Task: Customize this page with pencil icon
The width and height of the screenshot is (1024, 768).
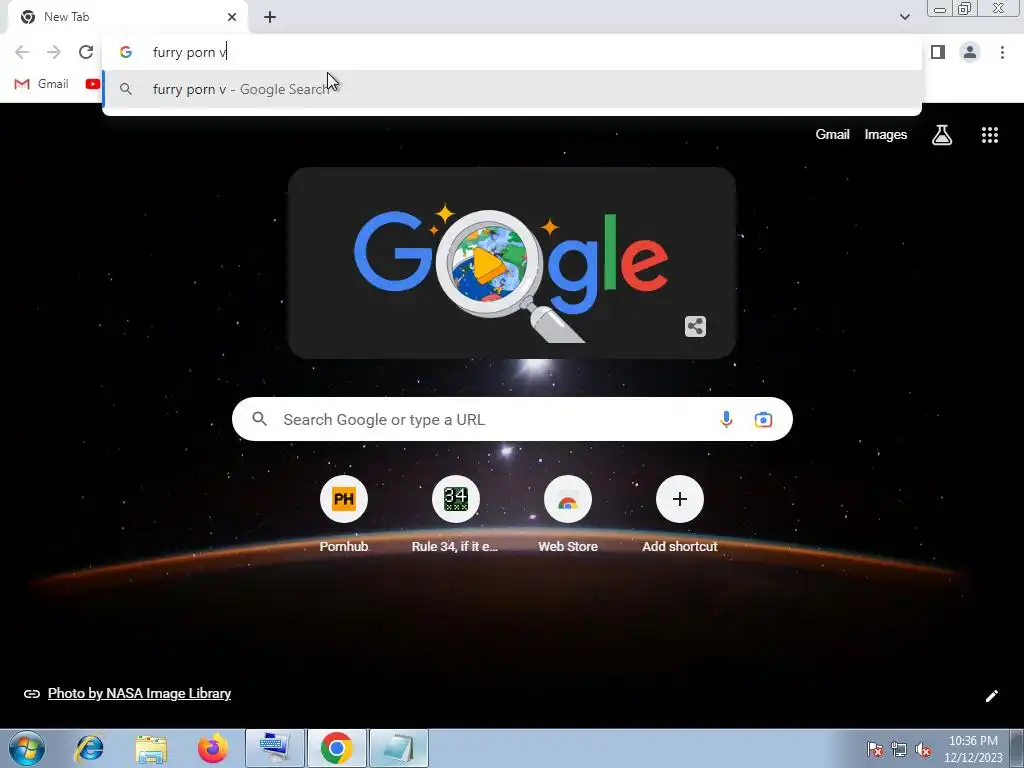Action: pos(991,696)
